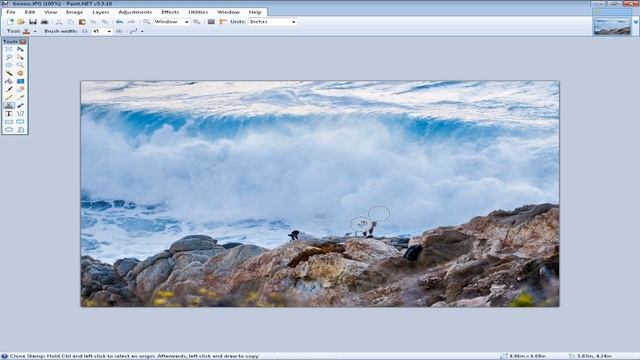Viewport: 640px width, 360px height.
Task: Click the Clone Stamp hint in status bar
Action: (x=134, y=356)
